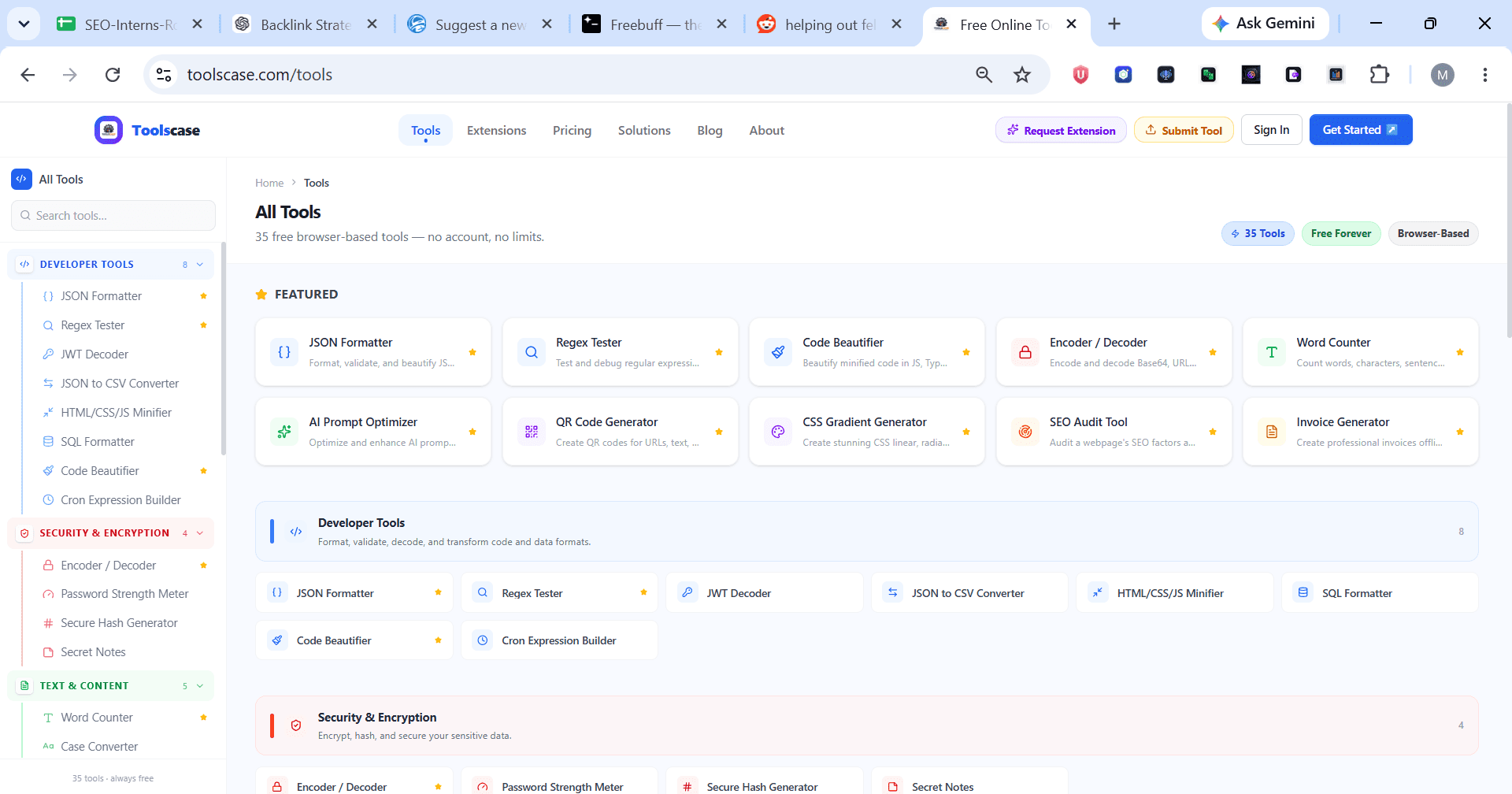The width and height of the screenshot is (1512, 794).
Task: Reload the current page
Action: tap(113, 75)
